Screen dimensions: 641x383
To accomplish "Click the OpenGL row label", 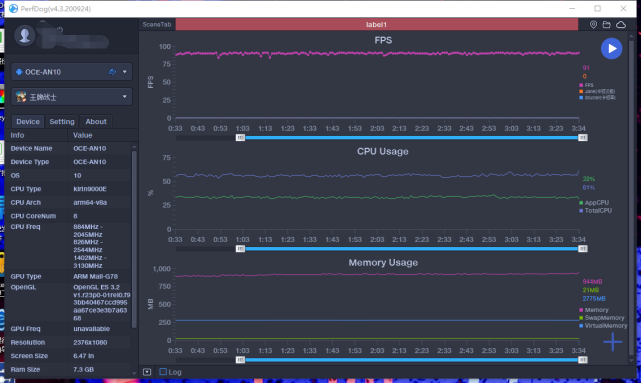I will [x=23, y=287].
